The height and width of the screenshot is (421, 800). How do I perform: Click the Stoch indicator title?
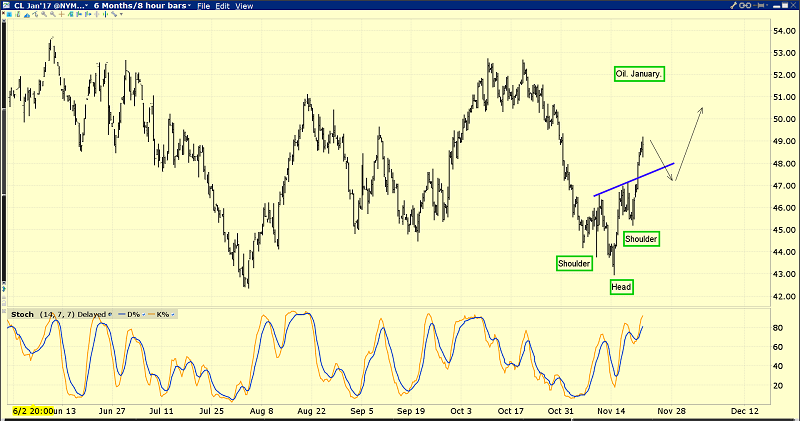(20, 314)
